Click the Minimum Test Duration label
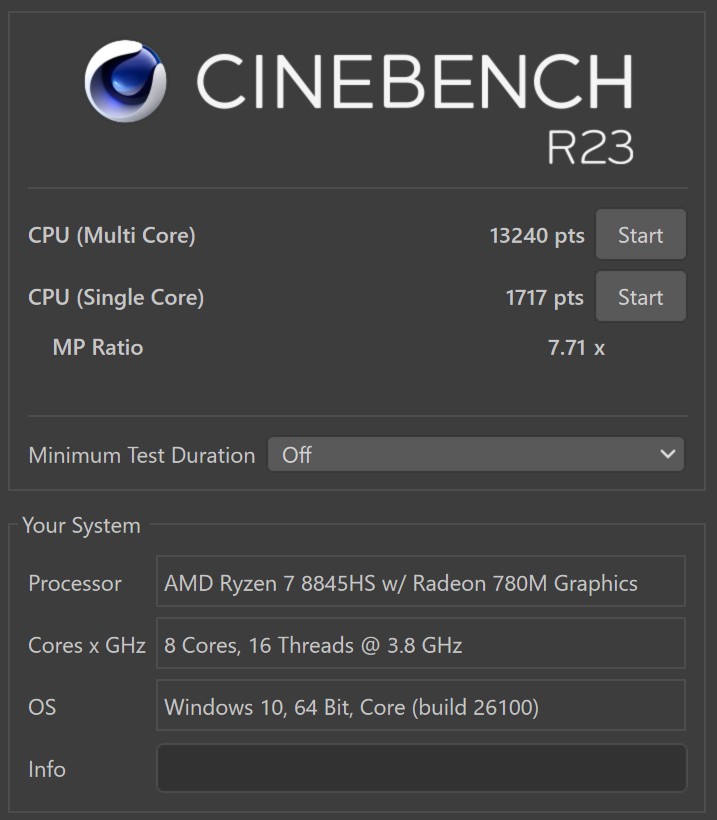 [x=142, y=455]
